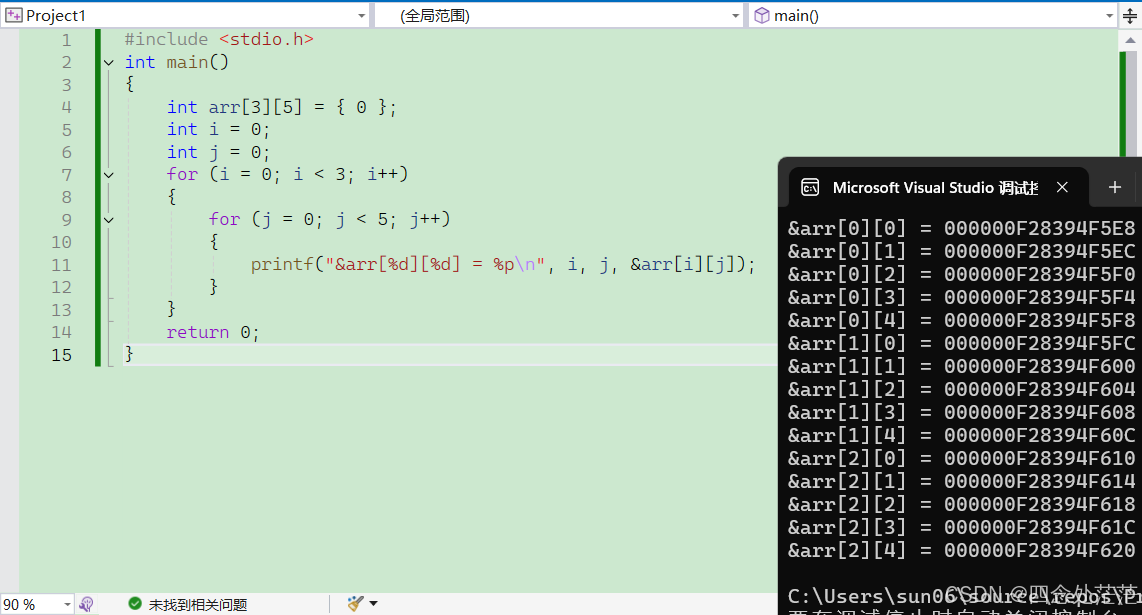Screen dimensions: 1142x615
Task: Click the Project1 C++ project icon
Action: tap(13, 15)
